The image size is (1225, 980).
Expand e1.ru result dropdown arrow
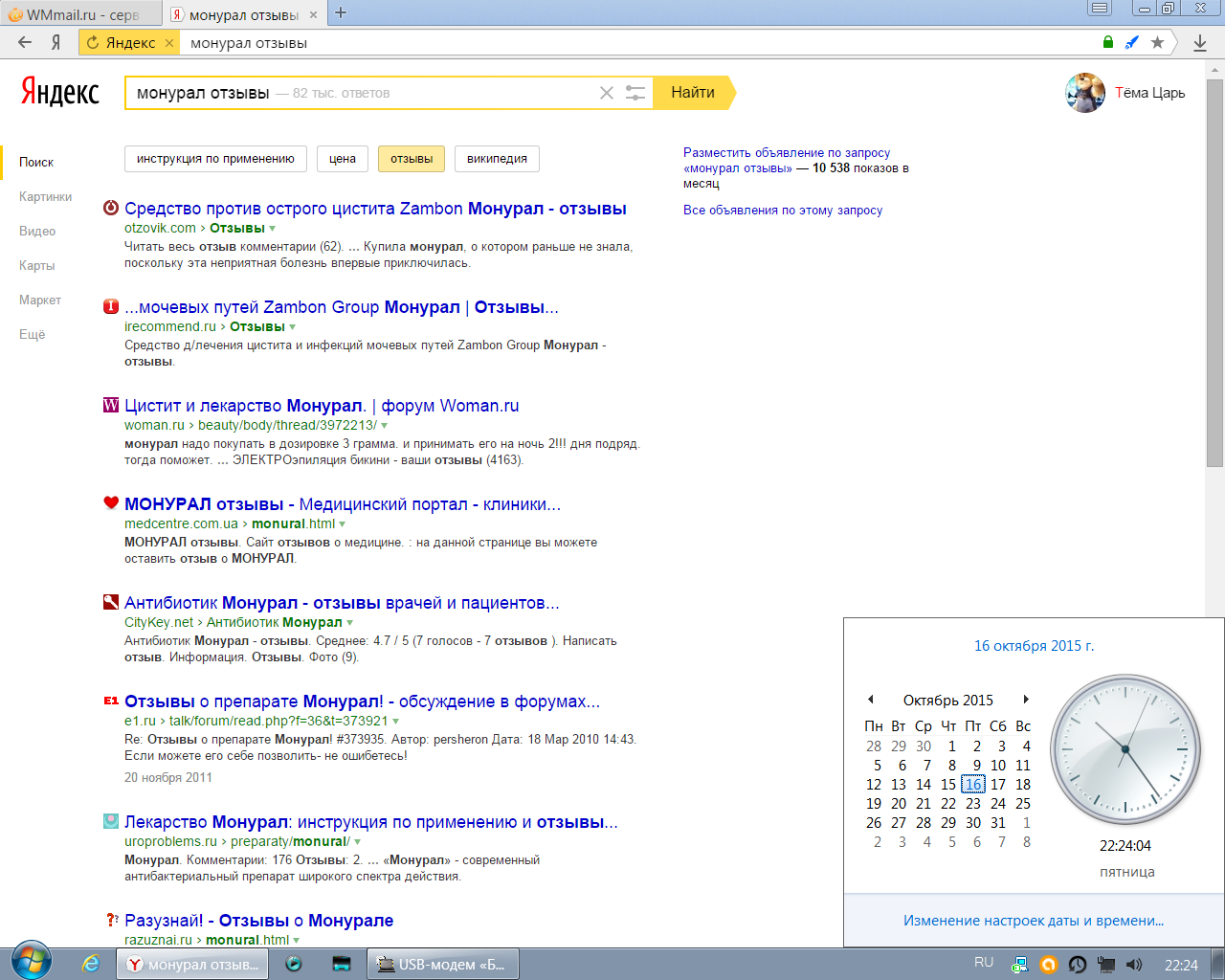tap(396, 722)
